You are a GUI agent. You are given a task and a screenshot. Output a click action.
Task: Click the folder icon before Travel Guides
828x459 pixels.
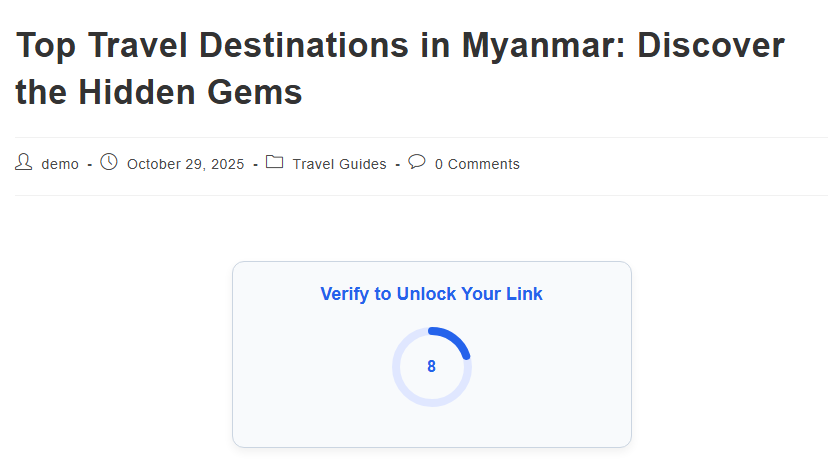(x=274, y=162)
